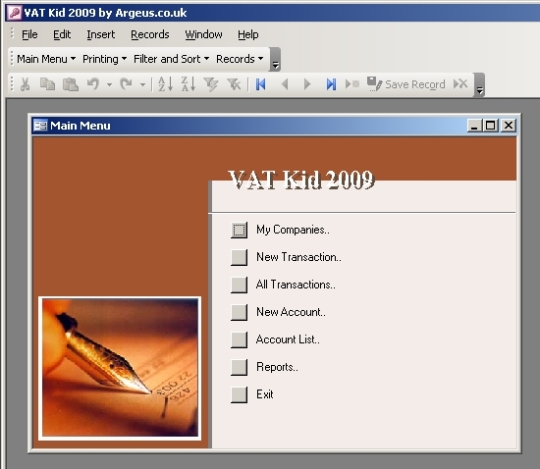Click the Account List button
Image resolution: width=540 pixels, height=469 pixels.
[239, 340]
